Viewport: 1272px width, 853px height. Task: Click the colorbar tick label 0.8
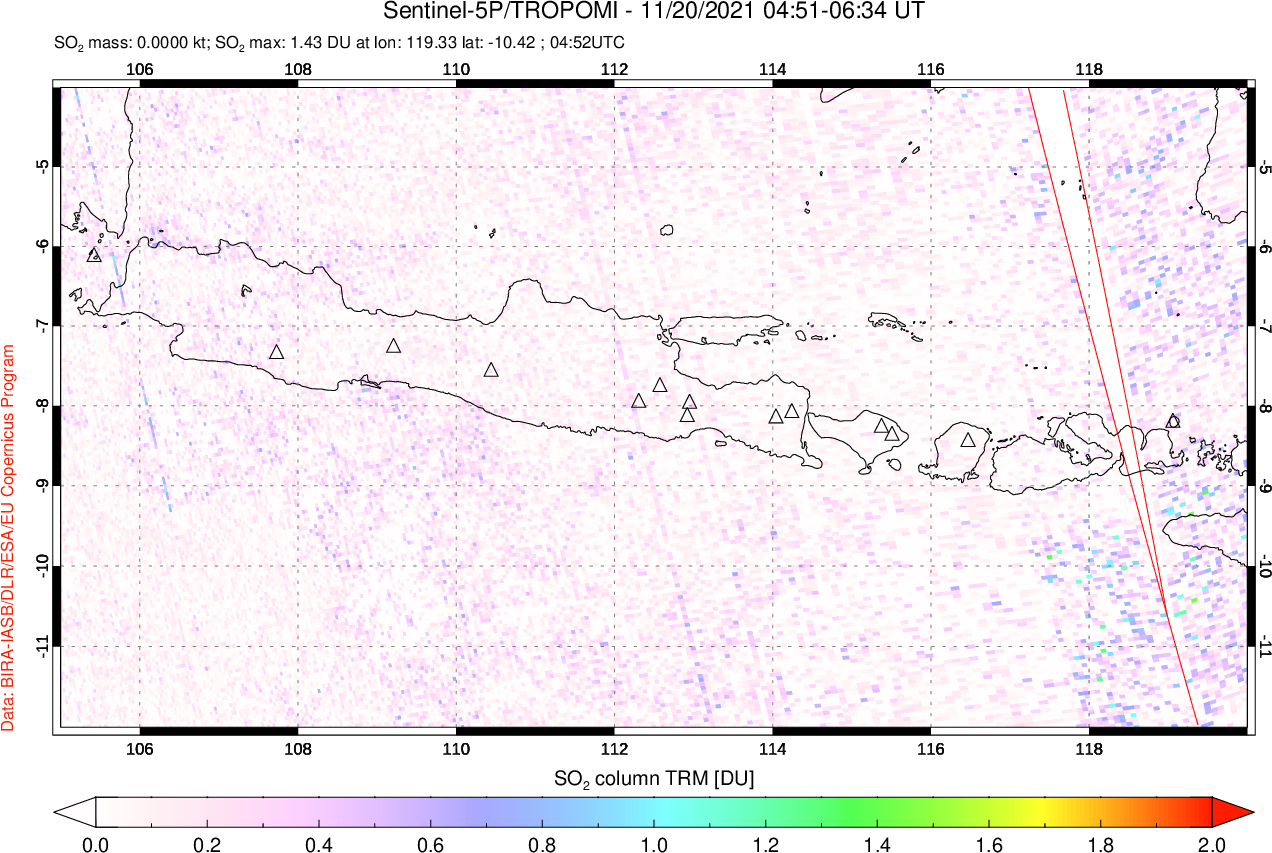(x=542, y=843)
